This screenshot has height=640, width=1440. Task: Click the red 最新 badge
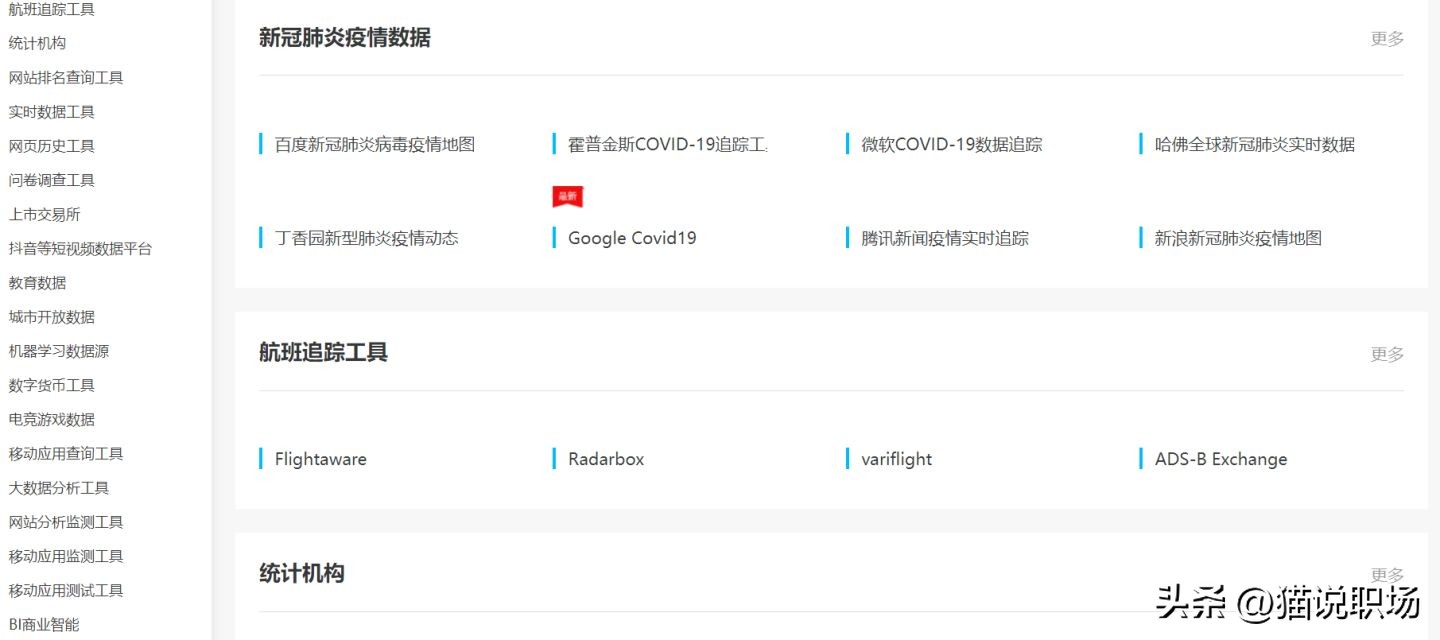tap(567, 196)
